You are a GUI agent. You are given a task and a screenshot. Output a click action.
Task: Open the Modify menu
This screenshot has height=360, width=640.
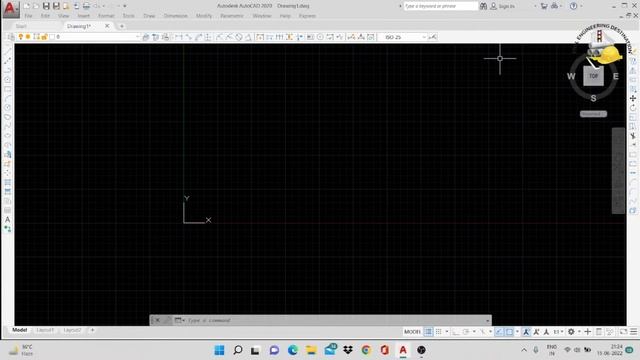(204, 16)
